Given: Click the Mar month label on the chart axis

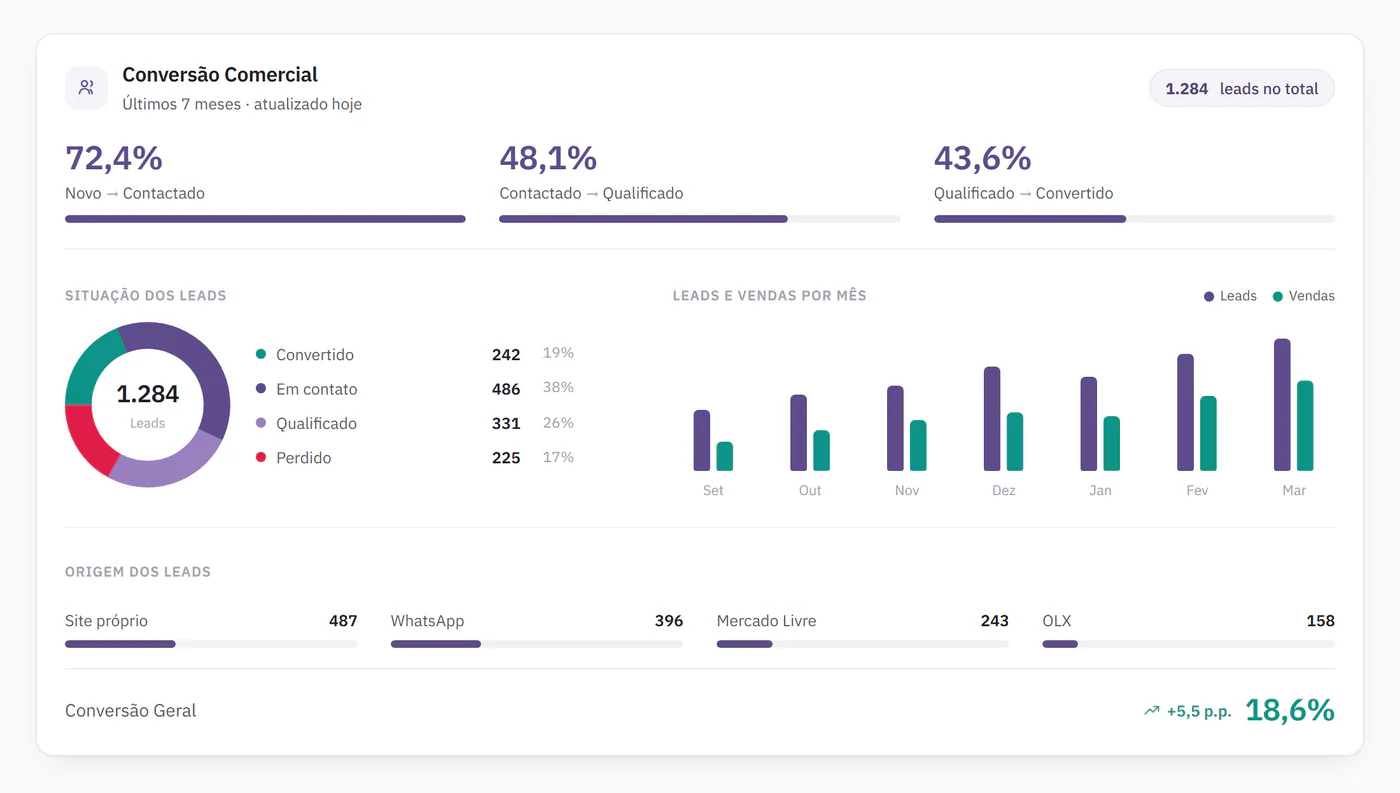Looking at the screenshot, I should [x=1294, y=490].
